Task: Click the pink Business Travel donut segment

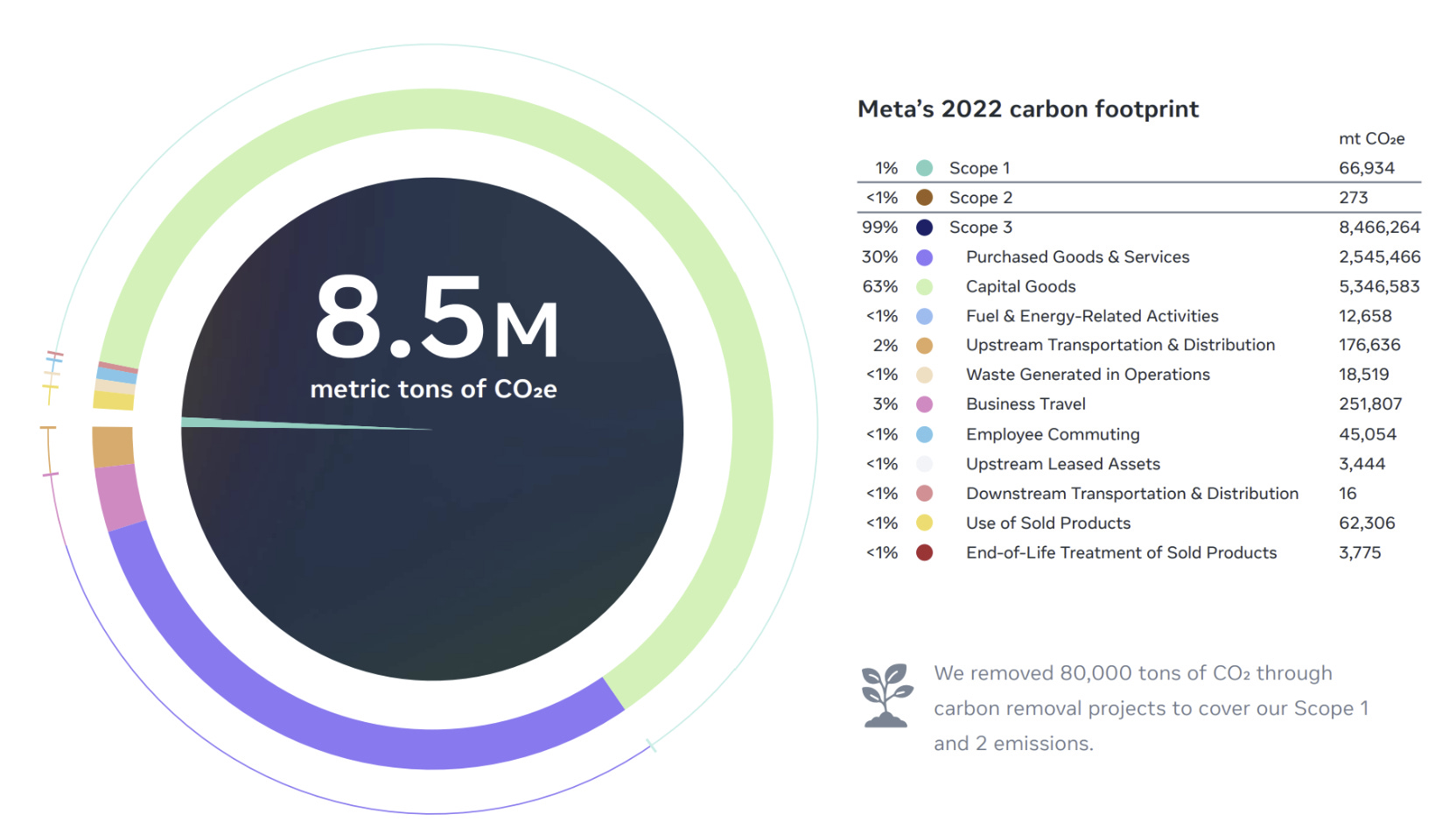Action: tap(120, 497)
